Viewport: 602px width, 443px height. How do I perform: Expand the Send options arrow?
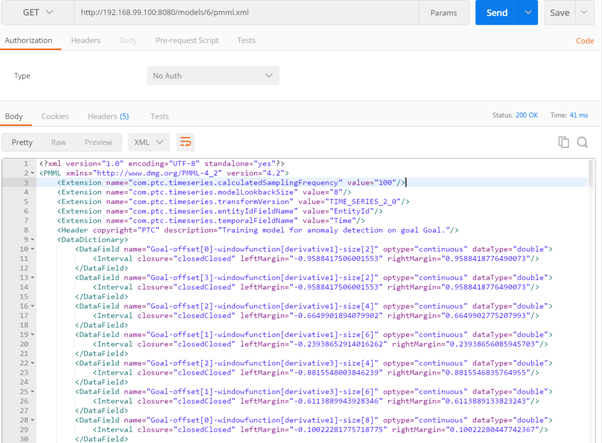click(x=528, y=13)
